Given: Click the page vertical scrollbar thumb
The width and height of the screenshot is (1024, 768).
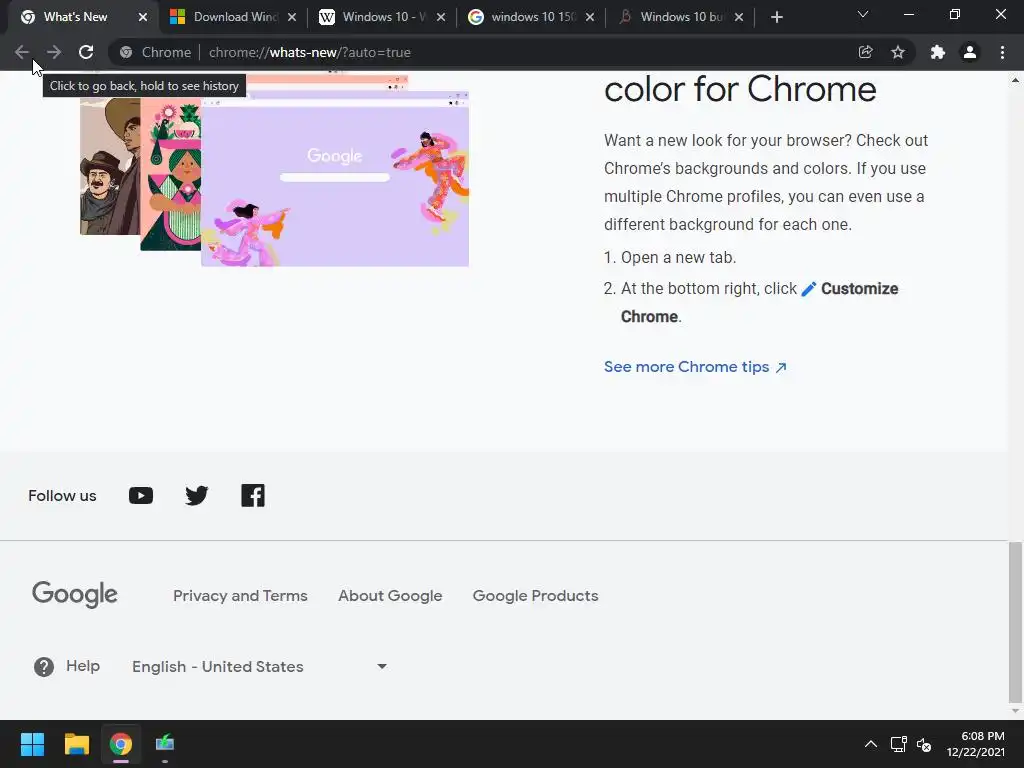Looking at the screenshot, I should point(1015,622).
